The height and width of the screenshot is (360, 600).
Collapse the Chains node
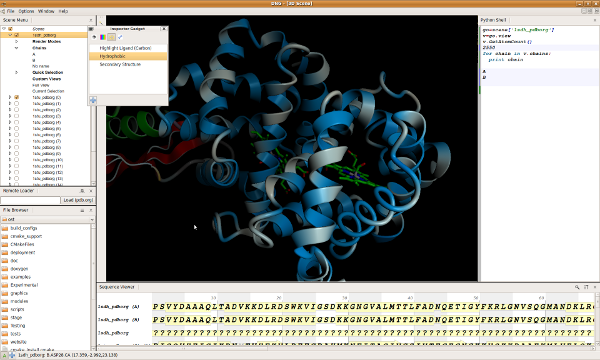tap(16, 48)
